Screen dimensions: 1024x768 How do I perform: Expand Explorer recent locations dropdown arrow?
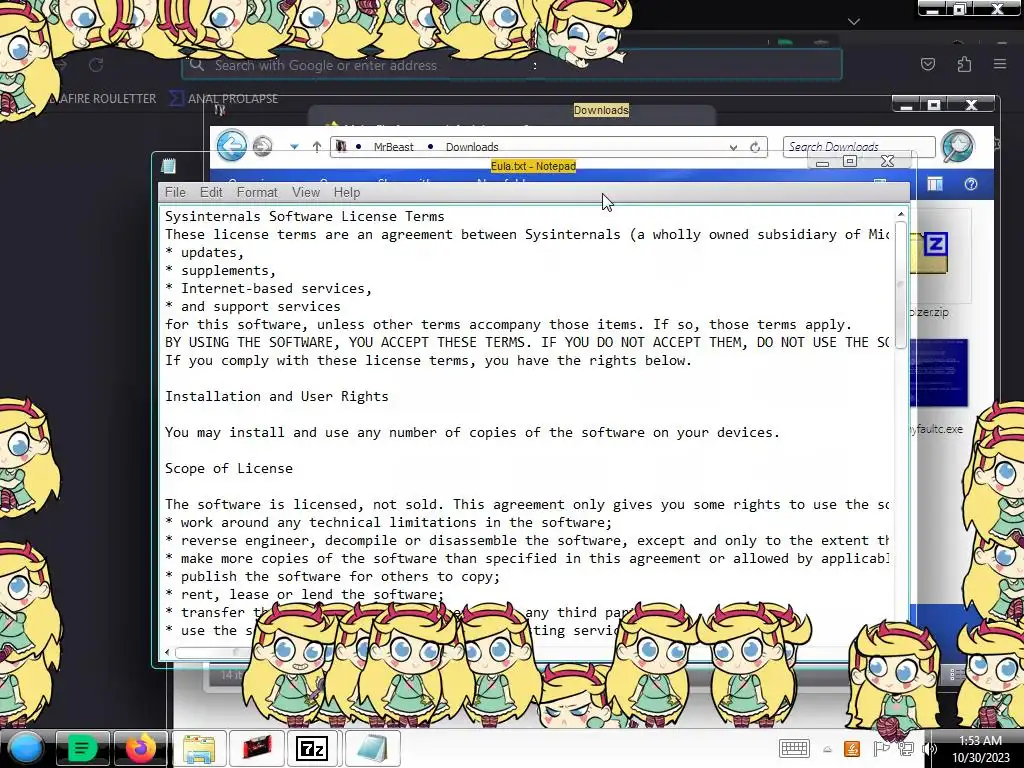[x=295, y=147]
